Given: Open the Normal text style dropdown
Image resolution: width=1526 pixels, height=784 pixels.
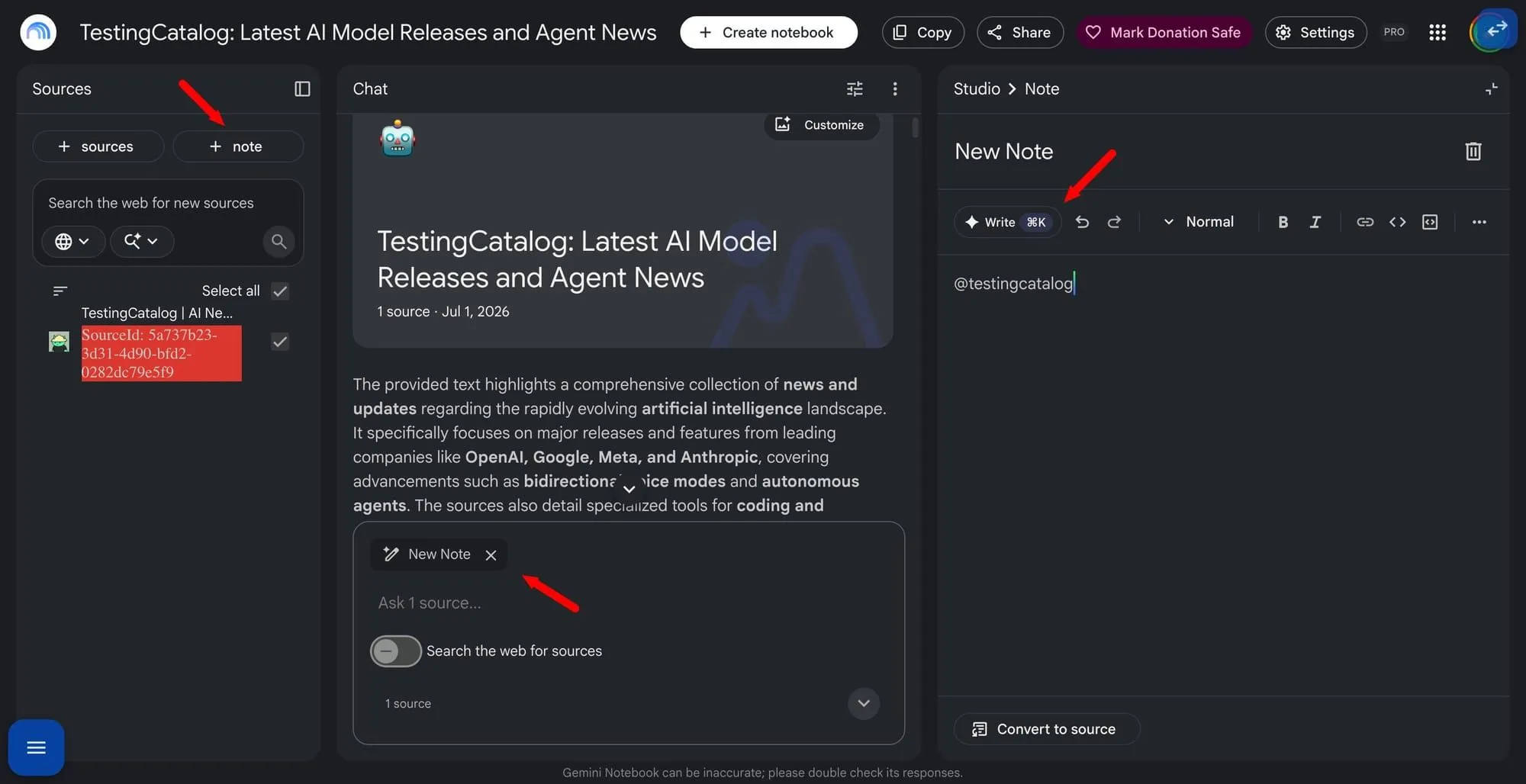Looking at the screenshot, I should click(x=1198, y=222).
